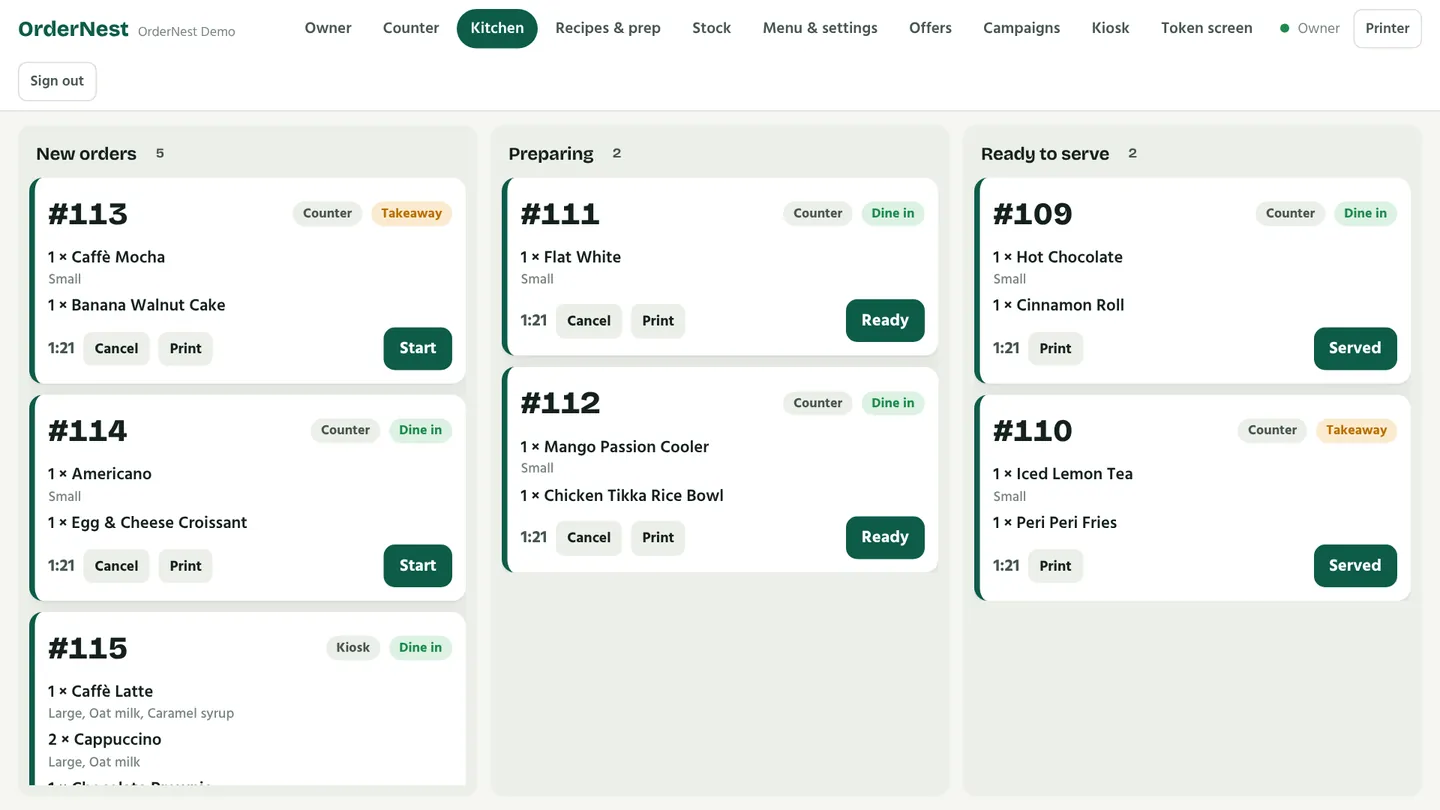
Task: Click the Dine in badge on order #111
Action: point(893,213)
